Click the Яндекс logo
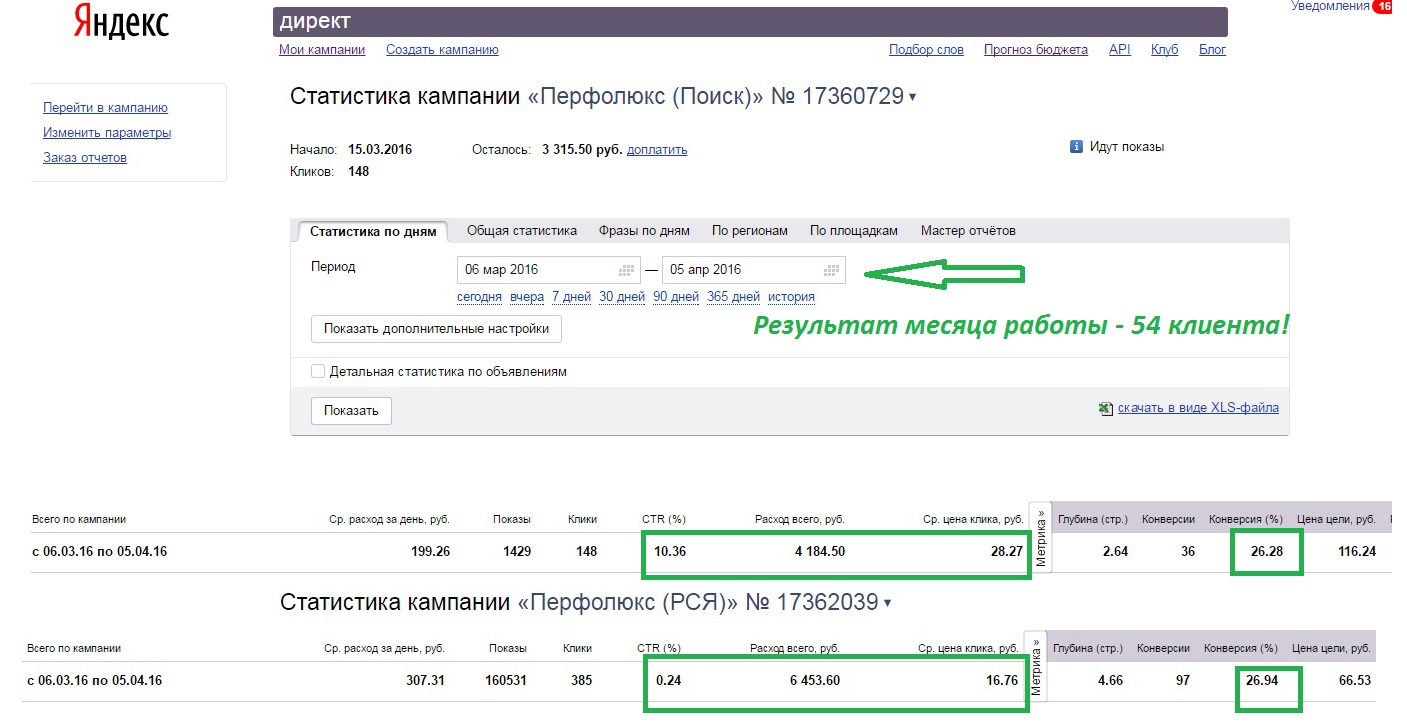 (x=121, y=23)
